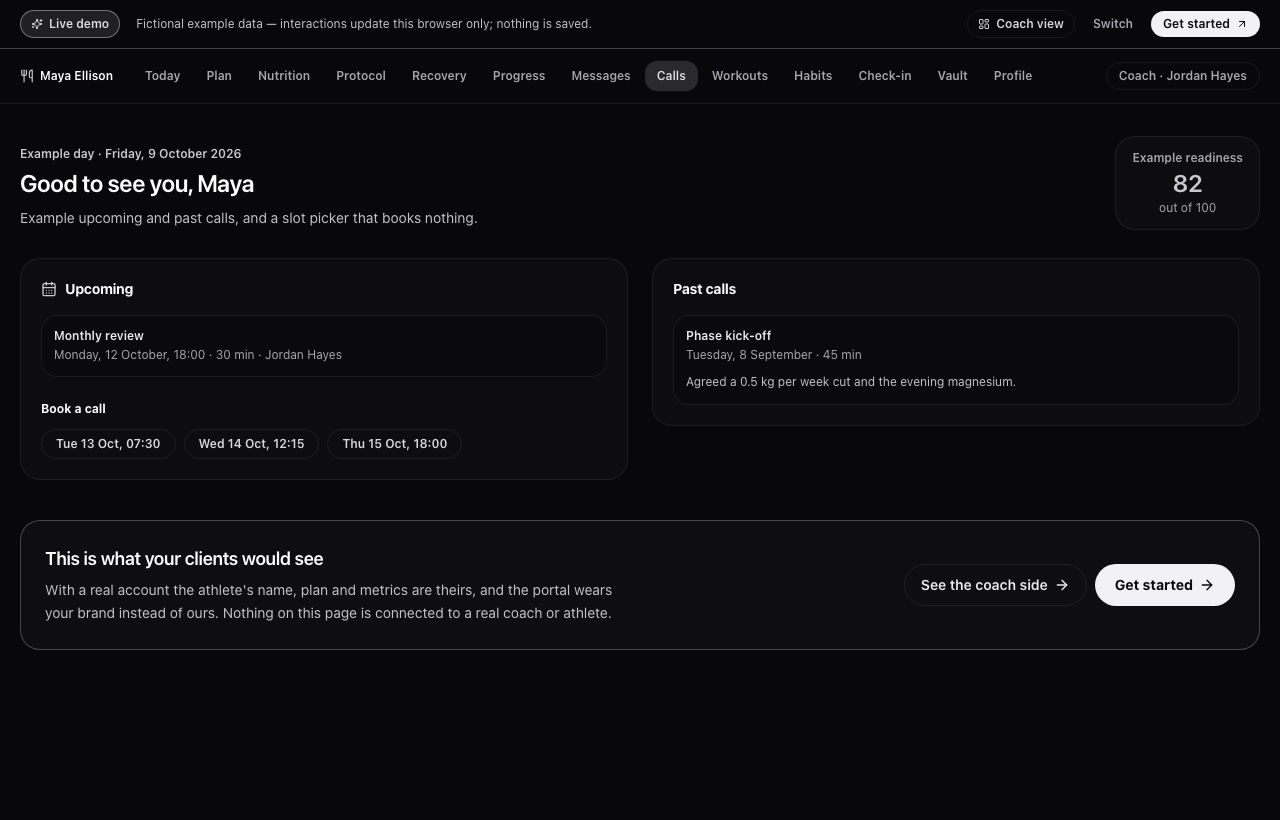The width and height of the screenshot is (1280, 820).
Task: Pick the Tue 13 Oct, 07:30 slot
Action: (108, 444)
